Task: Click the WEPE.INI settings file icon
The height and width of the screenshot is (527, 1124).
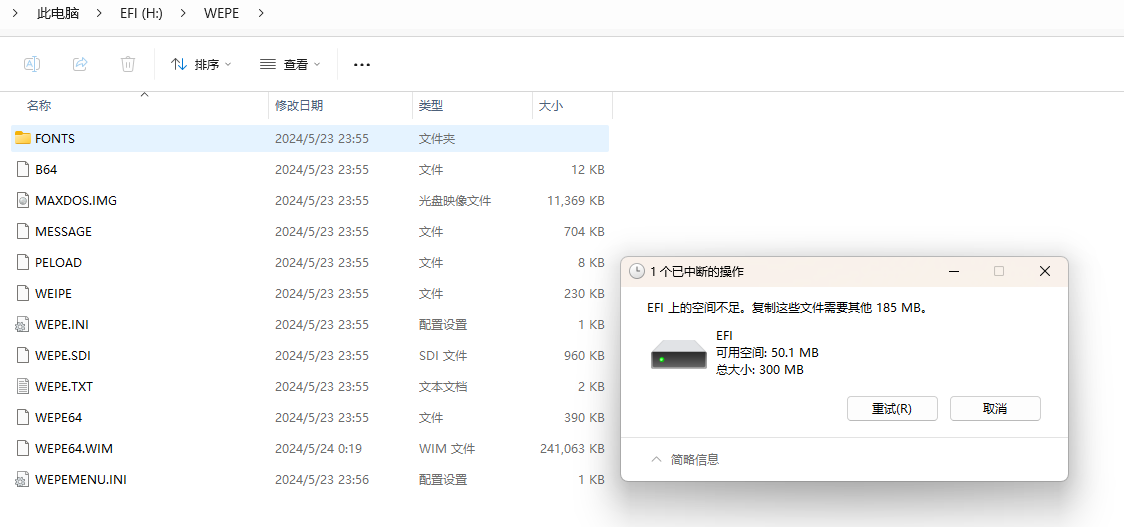Action: (23, 324)
